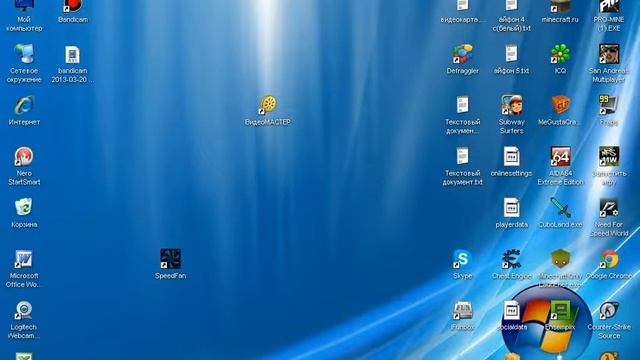
Task: Open the minecraft.ru shortcut
Action: point(560,6)
